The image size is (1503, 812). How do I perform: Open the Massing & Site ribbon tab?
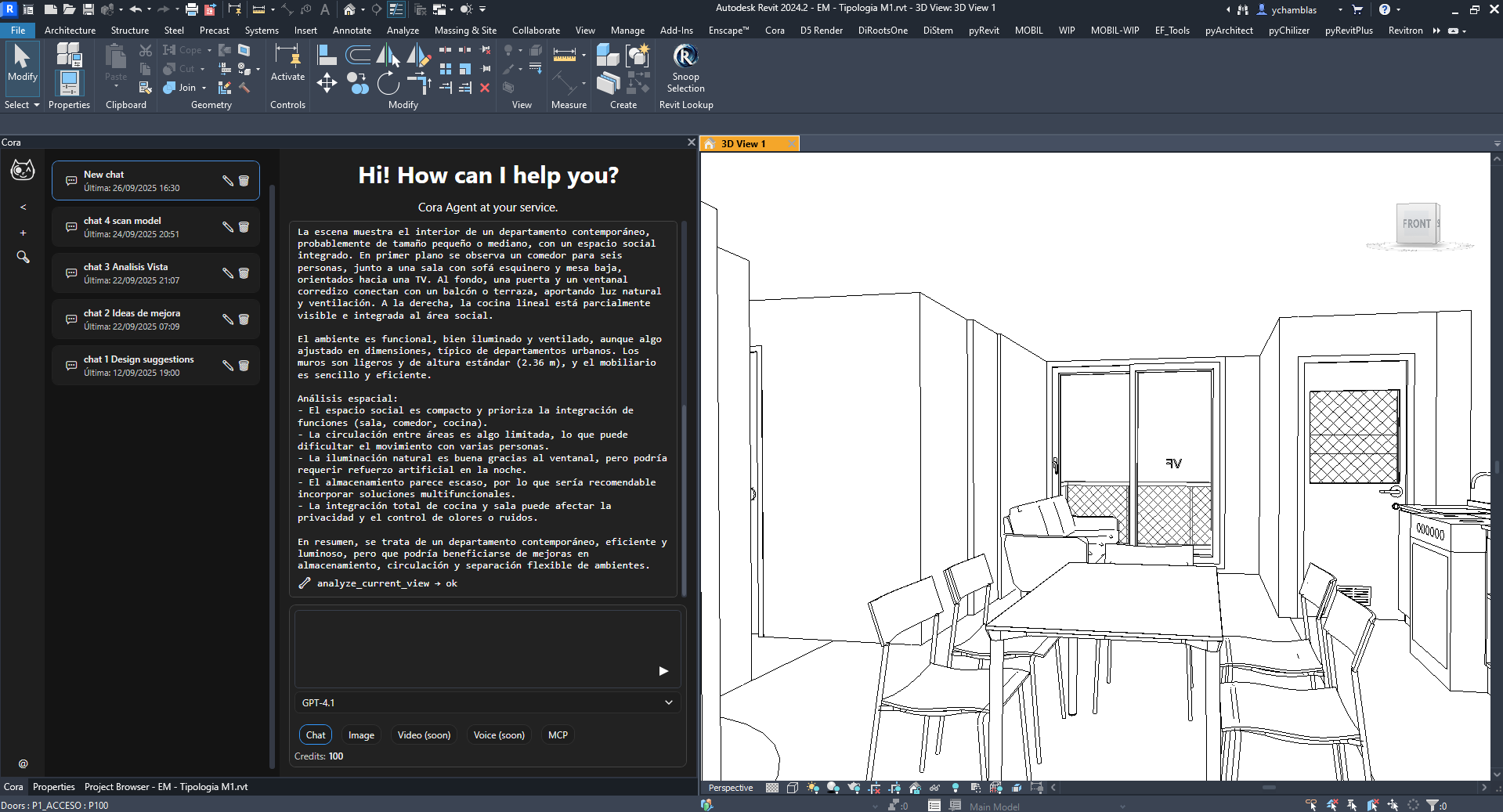pos(465,31)
